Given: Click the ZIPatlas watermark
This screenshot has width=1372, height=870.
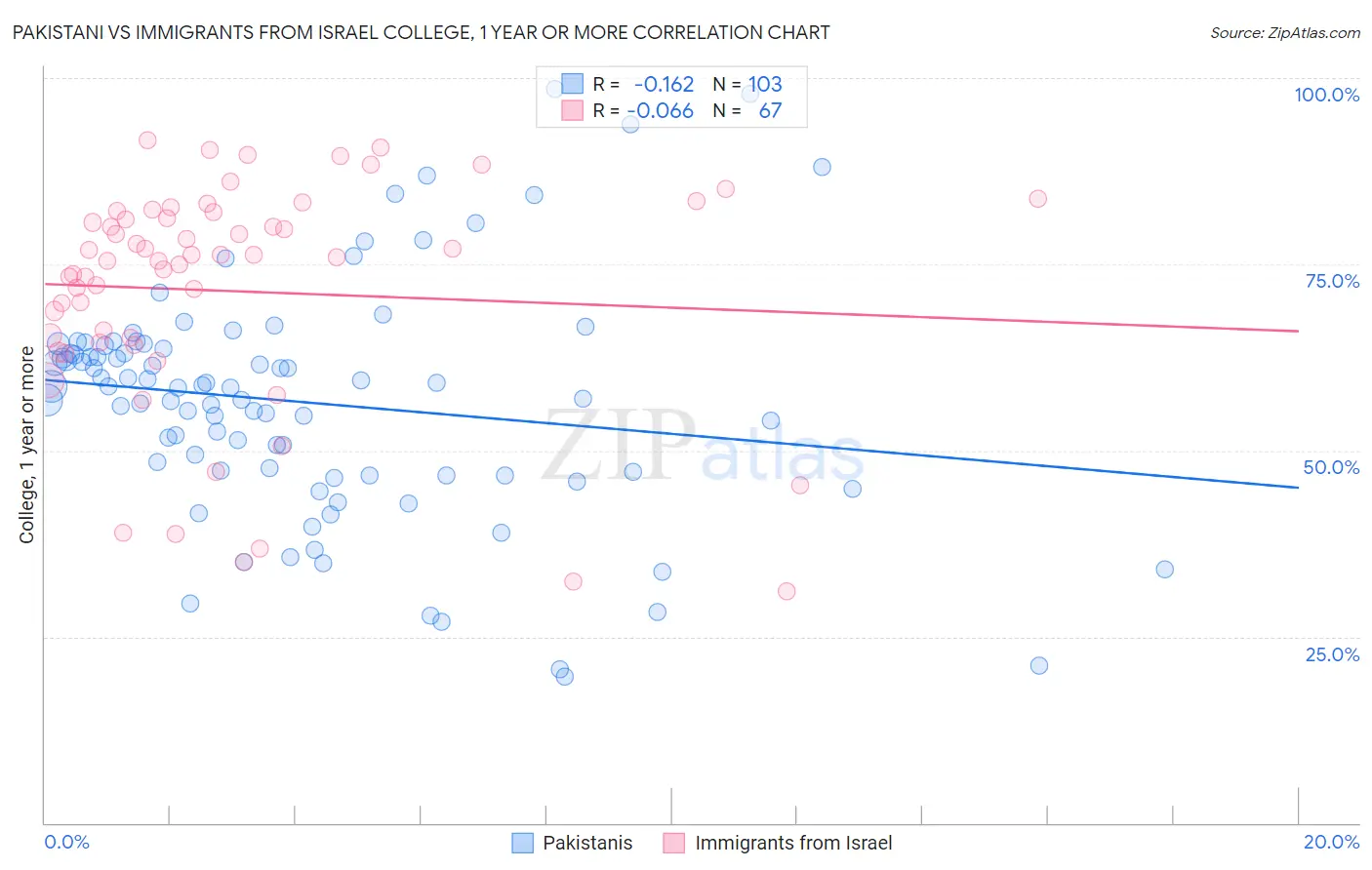Looking at the screenshot, I should pos(703,447).
